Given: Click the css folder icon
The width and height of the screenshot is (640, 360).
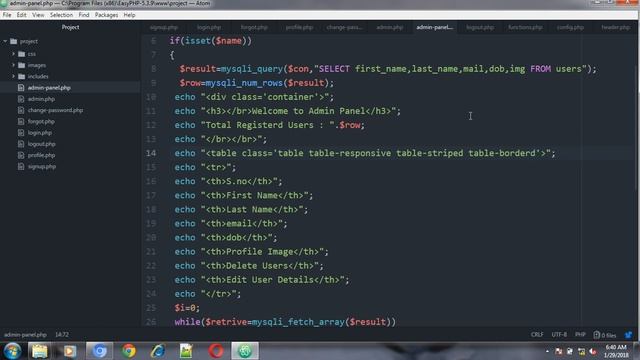Looking at the screenshot, I should 22,54.
